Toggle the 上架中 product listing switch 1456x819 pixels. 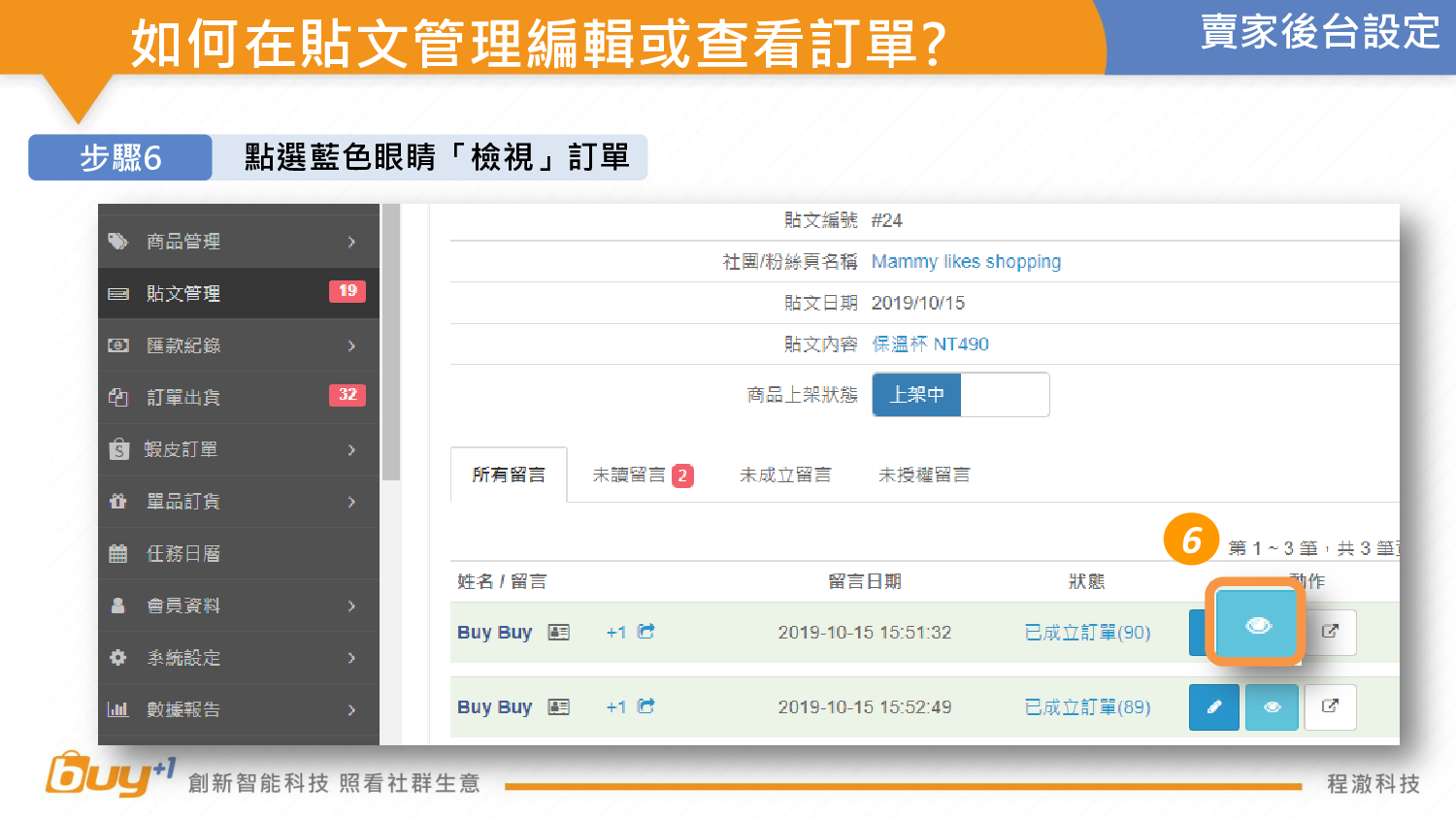(x=960, y=395)
